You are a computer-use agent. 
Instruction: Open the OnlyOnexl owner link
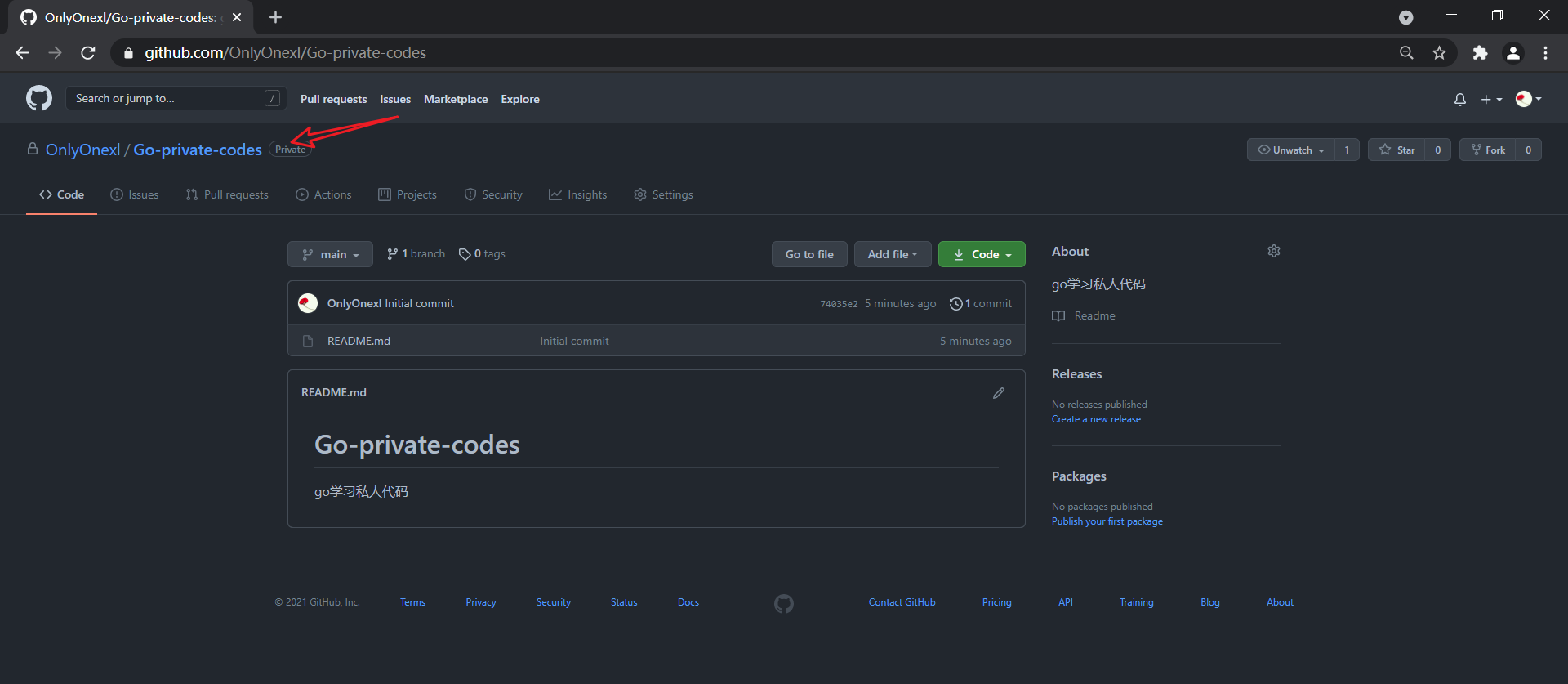82,150
